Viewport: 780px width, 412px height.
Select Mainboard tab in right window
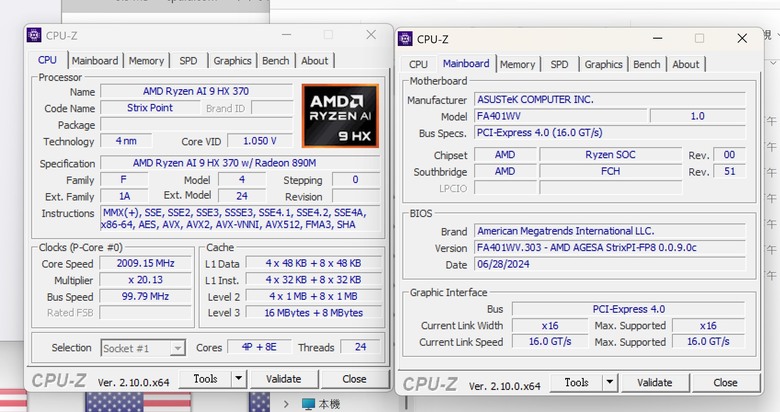tap(466, 63)
